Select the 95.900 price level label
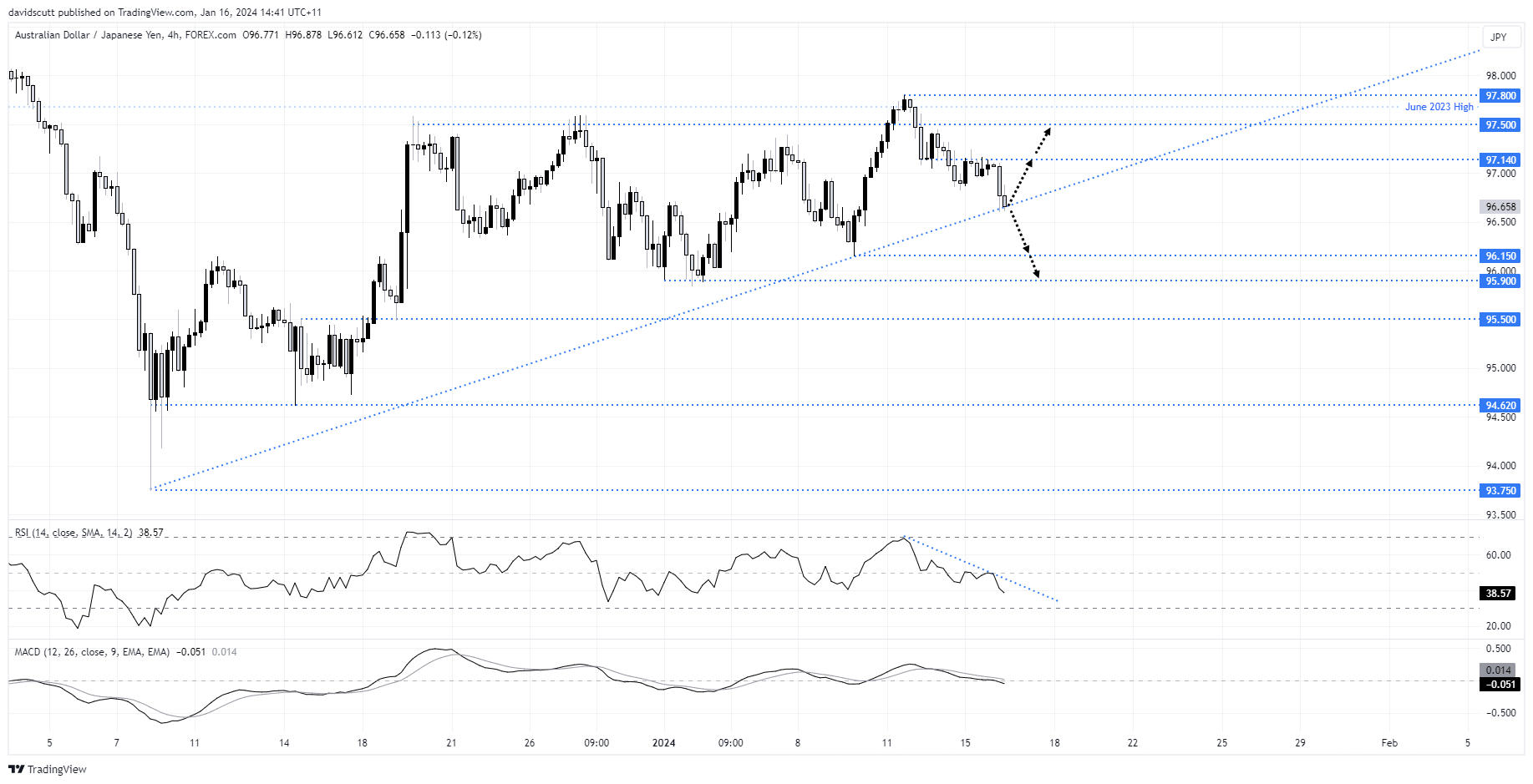The height and width of the screenshot is (784, 1533). click(x=1500, y=281)
